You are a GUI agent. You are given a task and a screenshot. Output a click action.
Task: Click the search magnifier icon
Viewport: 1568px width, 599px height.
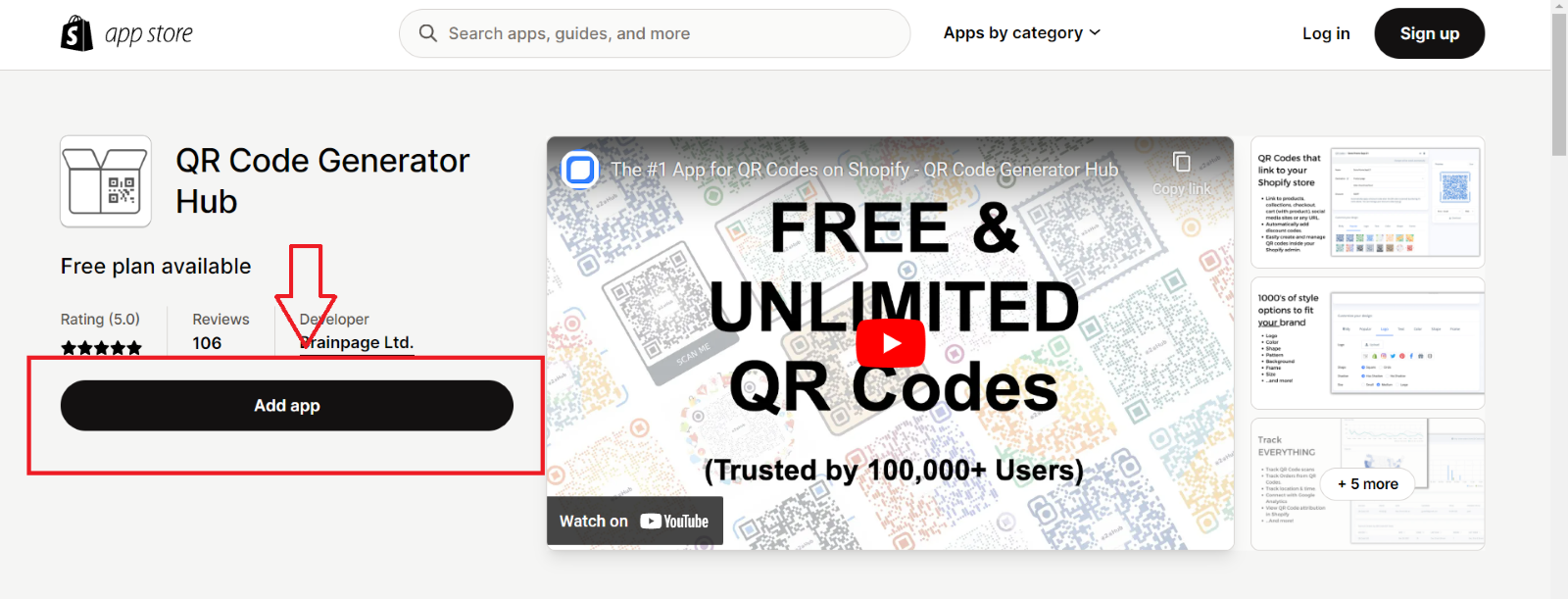[x=428, y=33]
